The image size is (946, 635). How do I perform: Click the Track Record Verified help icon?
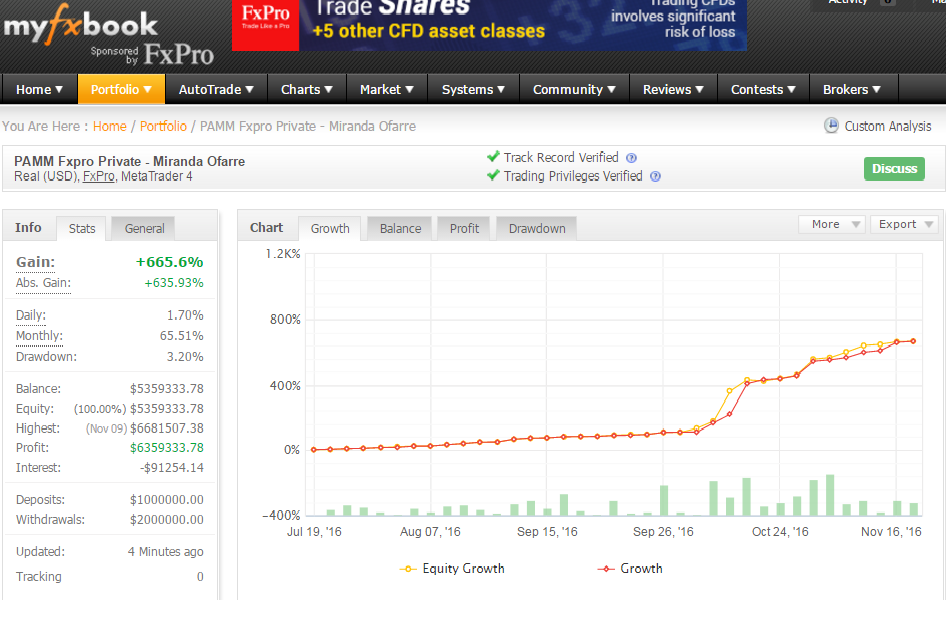point(631,158)
